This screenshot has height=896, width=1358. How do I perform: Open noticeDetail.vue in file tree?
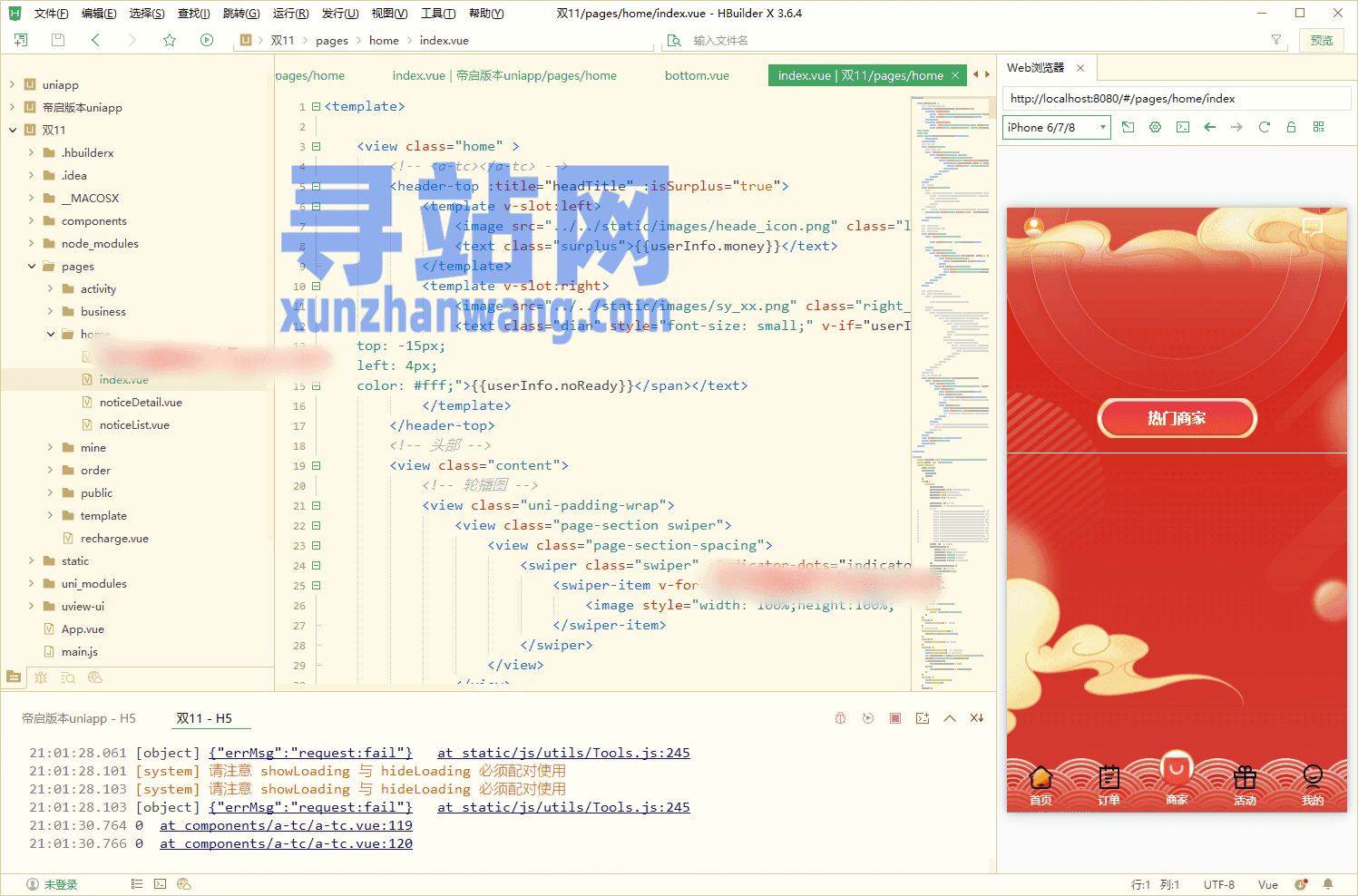tap(141, 402)
